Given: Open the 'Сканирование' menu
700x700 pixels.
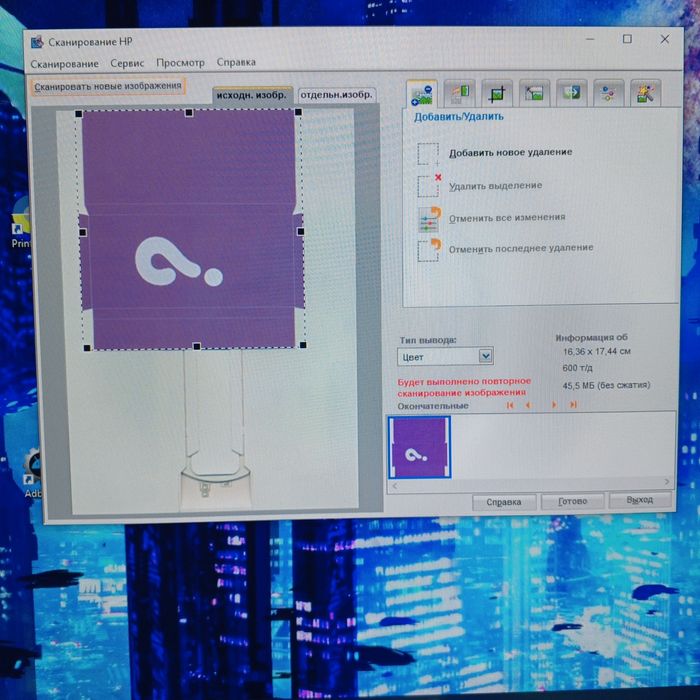Looking at the screenshot, I should pos(65,64).
